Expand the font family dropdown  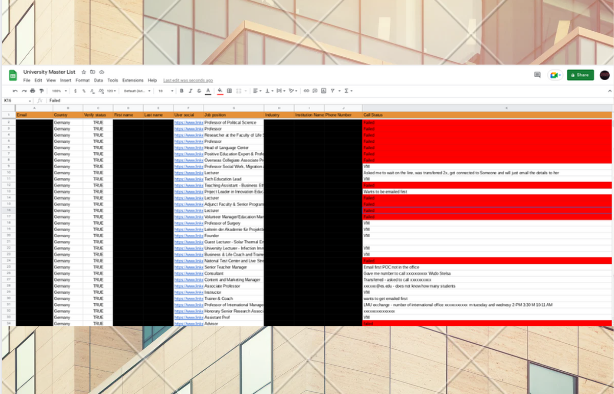click(137, 91)
